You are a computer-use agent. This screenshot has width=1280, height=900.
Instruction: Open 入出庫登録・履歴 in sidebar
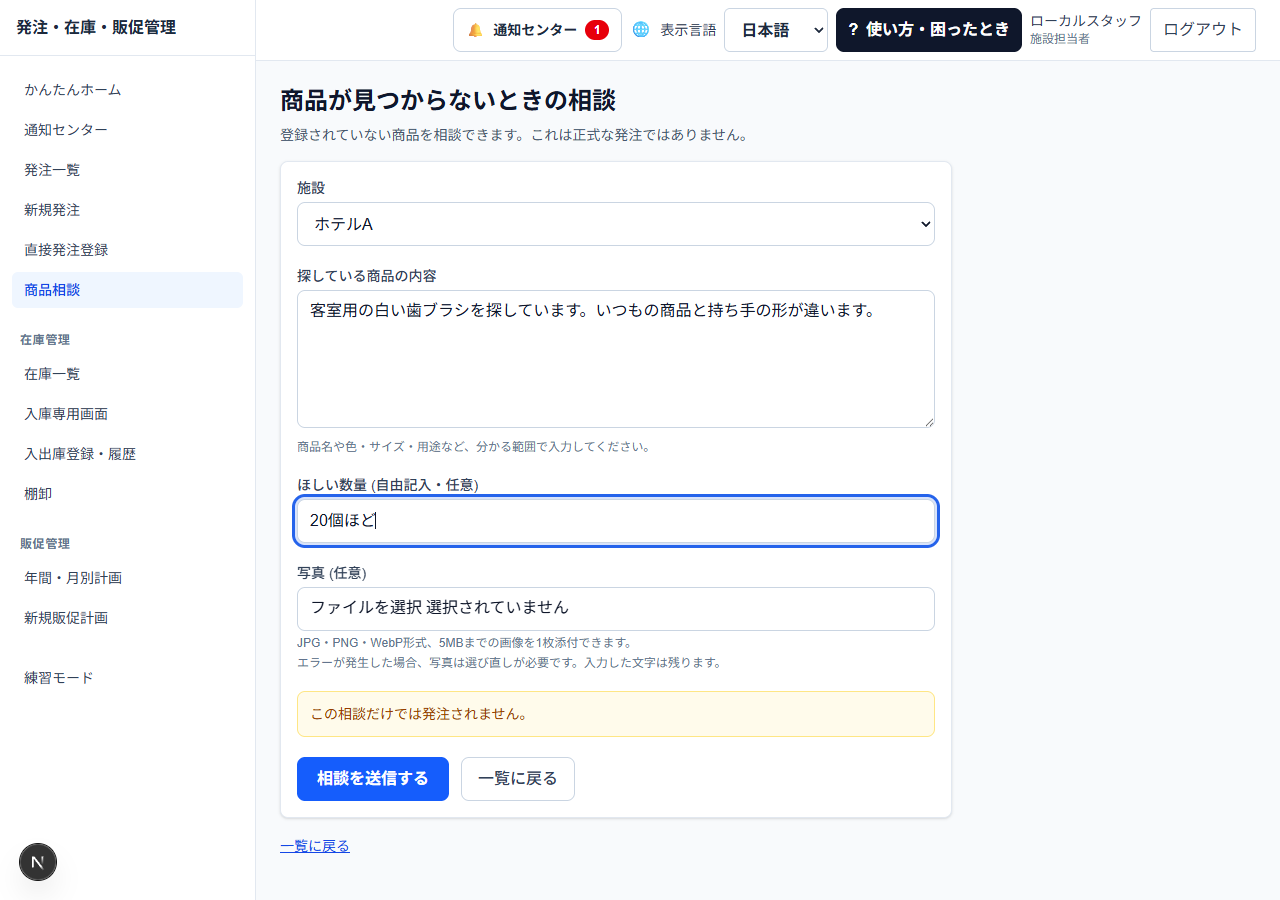click(x=127, y=454)
